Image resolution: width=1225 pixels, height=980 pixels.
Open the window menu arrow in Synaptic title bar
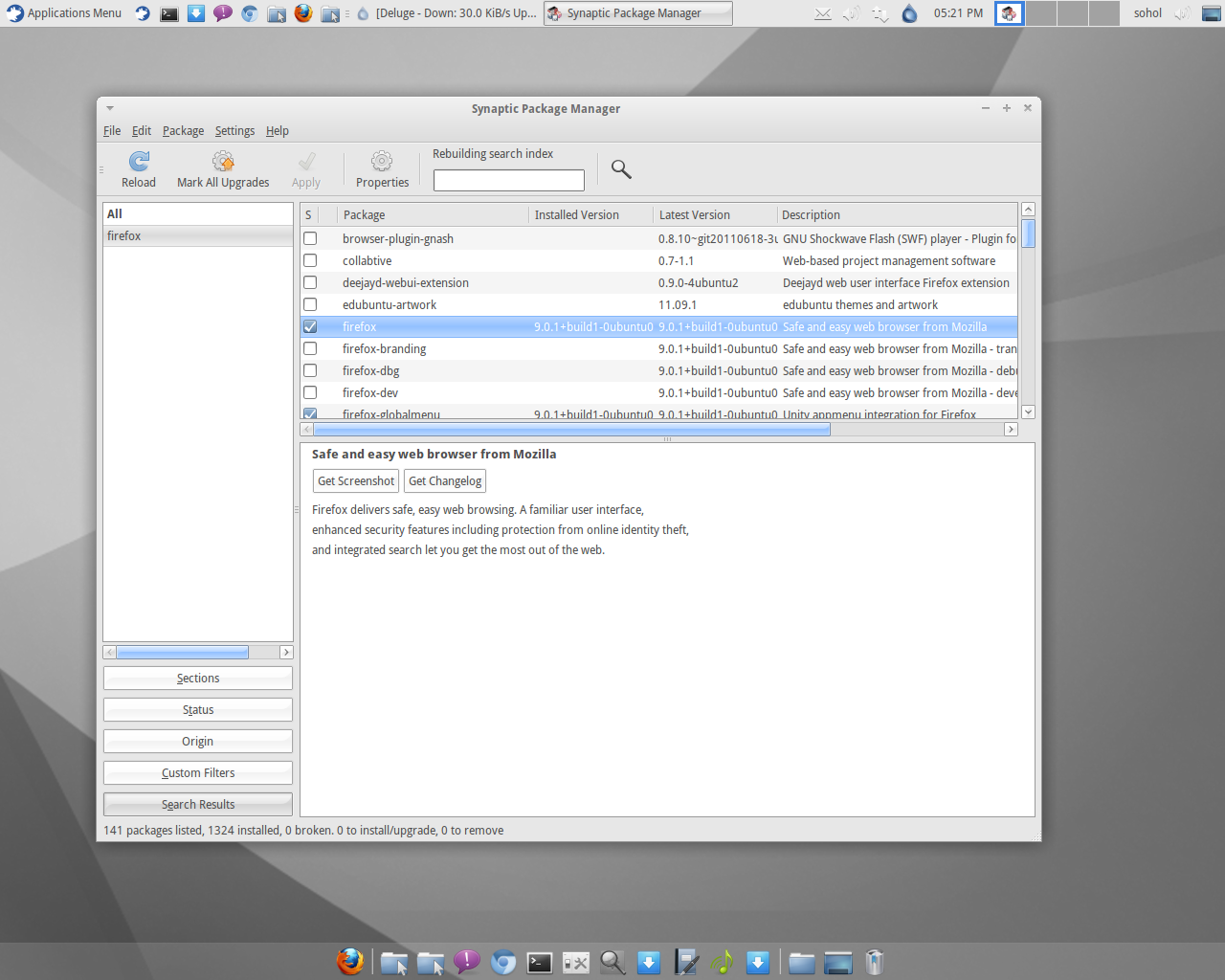(x=110, y=108)
